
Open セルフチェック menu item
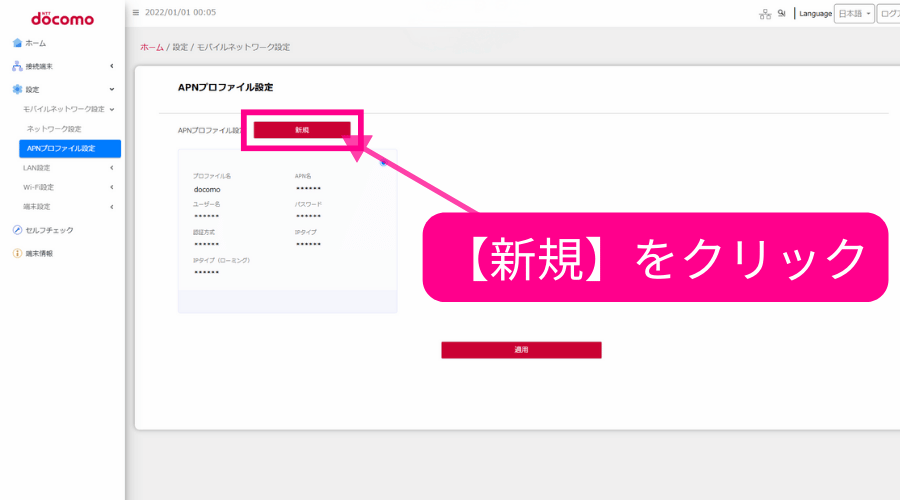[x=49, y=230]
